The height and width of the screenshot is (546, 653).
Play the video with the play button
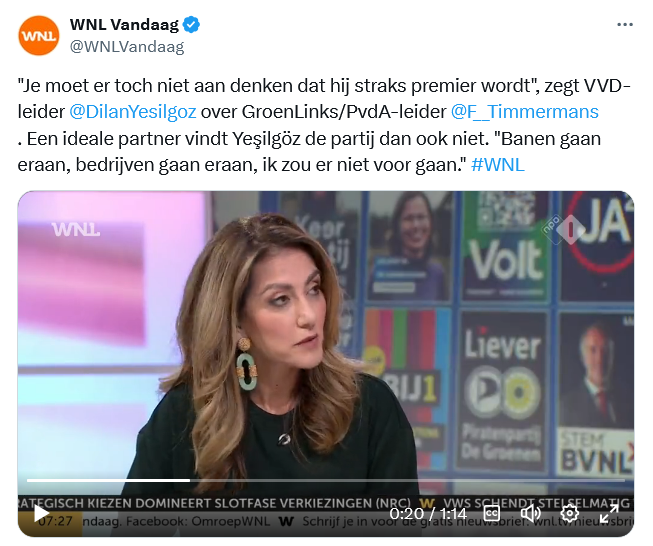tap(41, 513)
